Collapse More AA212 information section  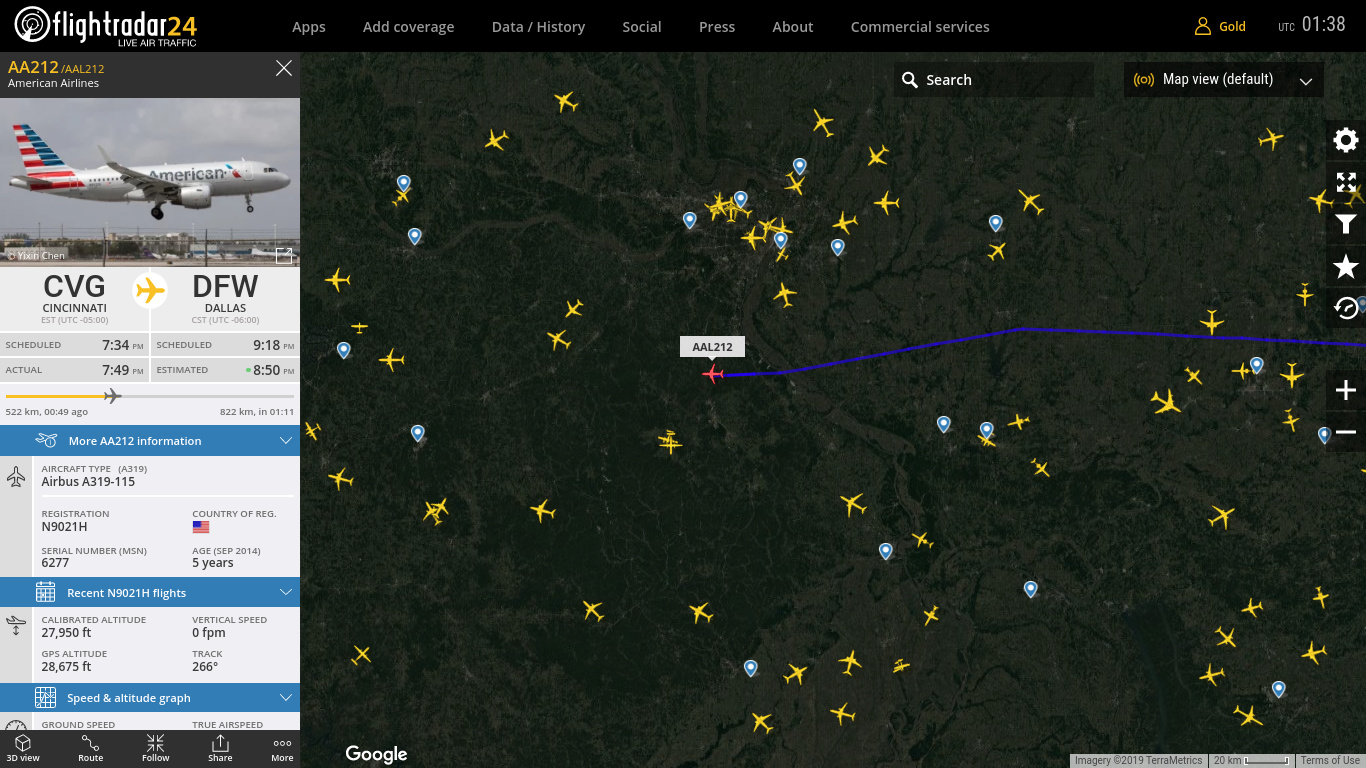tap(150, 441)
